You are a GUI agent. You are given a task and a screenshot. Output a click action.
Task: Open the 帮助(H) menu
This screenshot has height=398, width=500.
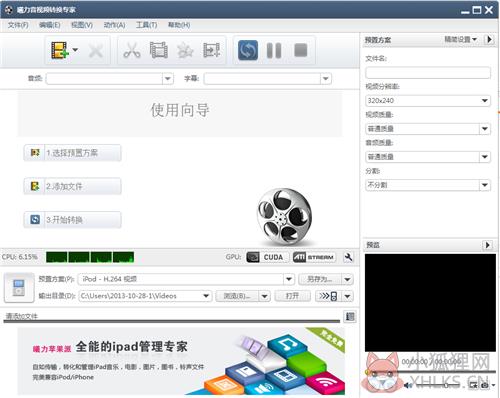click(179, 25)
